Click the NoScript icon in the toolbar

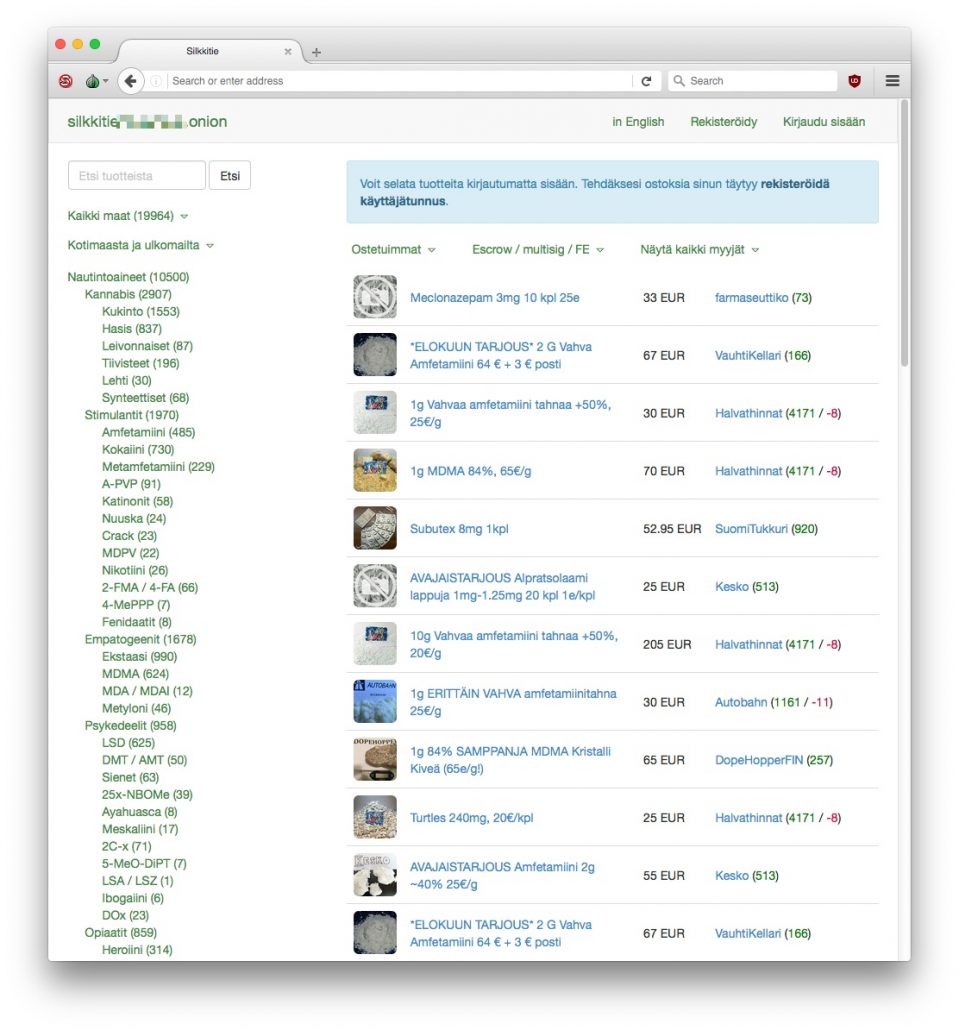coord(66,81)
